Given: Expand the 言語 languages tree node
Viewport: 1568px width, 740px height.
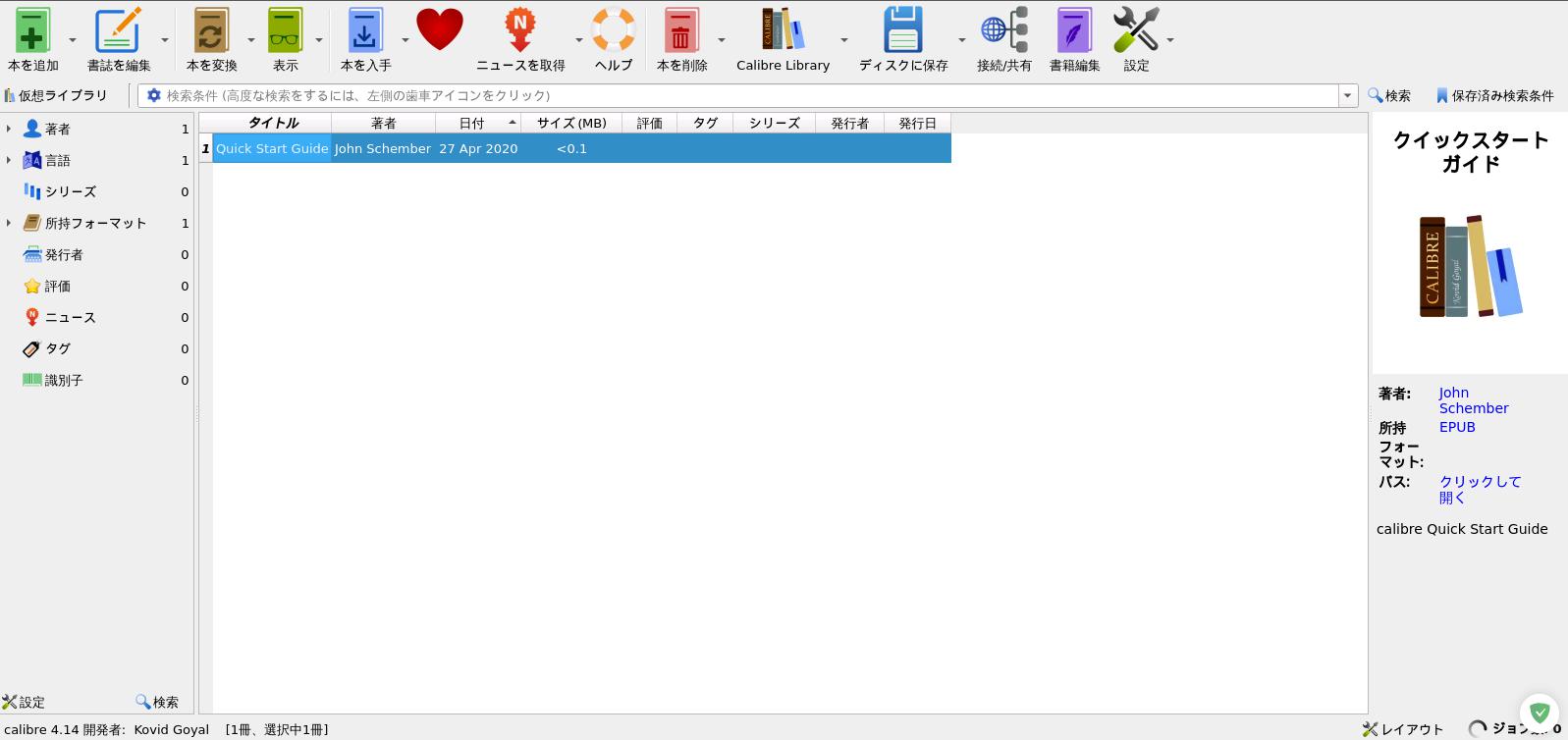Looking at the screenshot, I should [x=9, y=160].
